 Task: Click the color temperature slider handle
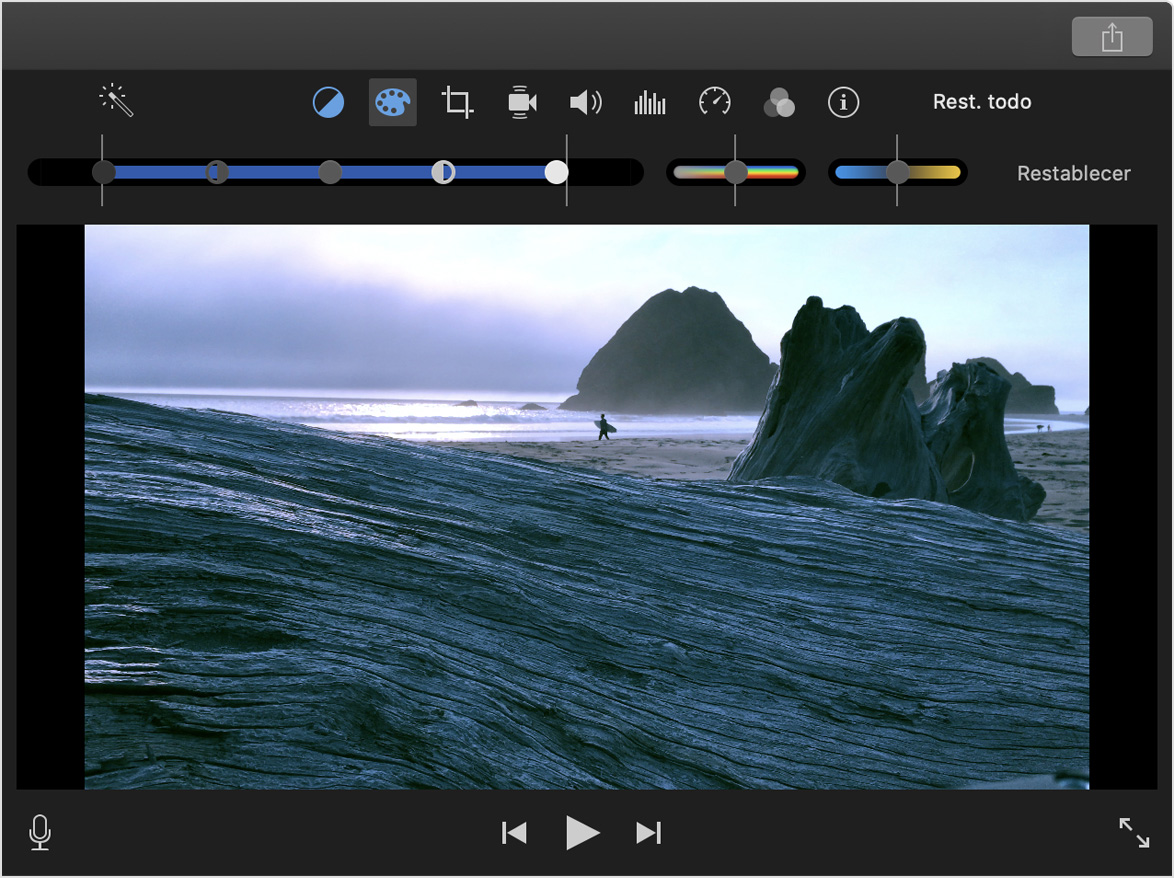click(x=897, y=172)
